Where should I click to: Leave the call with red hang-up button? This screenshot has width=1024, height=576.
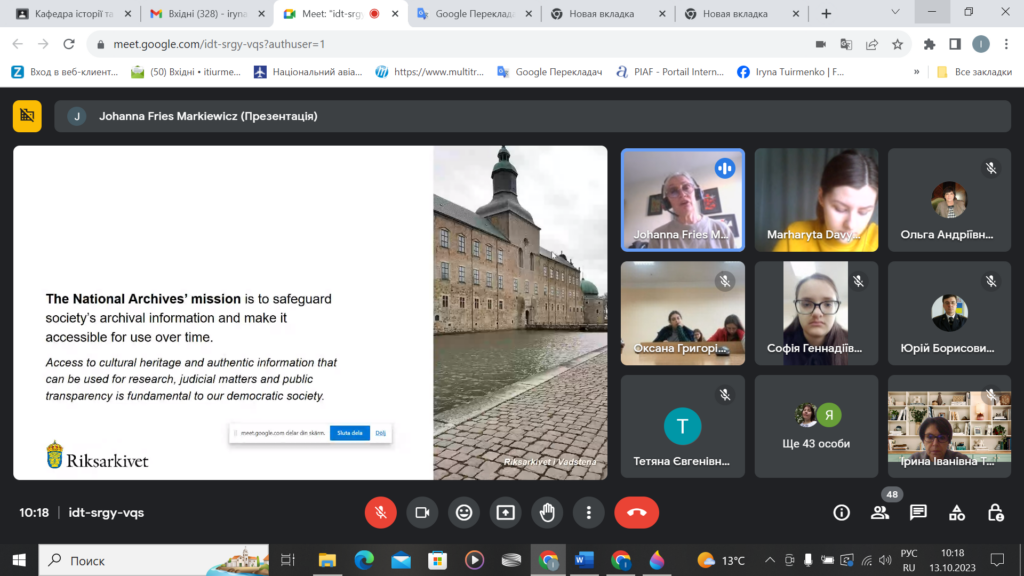coord(636,512)
